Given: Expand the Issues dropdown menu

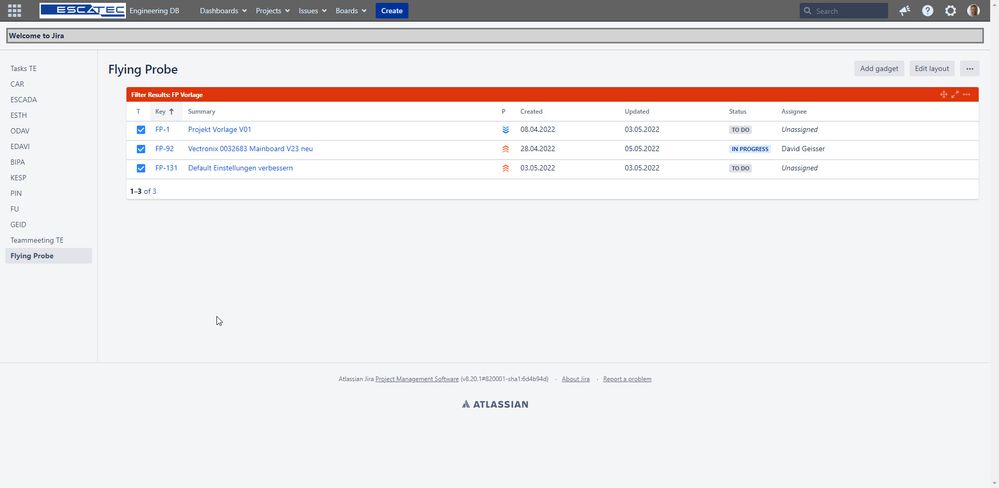Looking at the screenshot, I should [312, 11].
